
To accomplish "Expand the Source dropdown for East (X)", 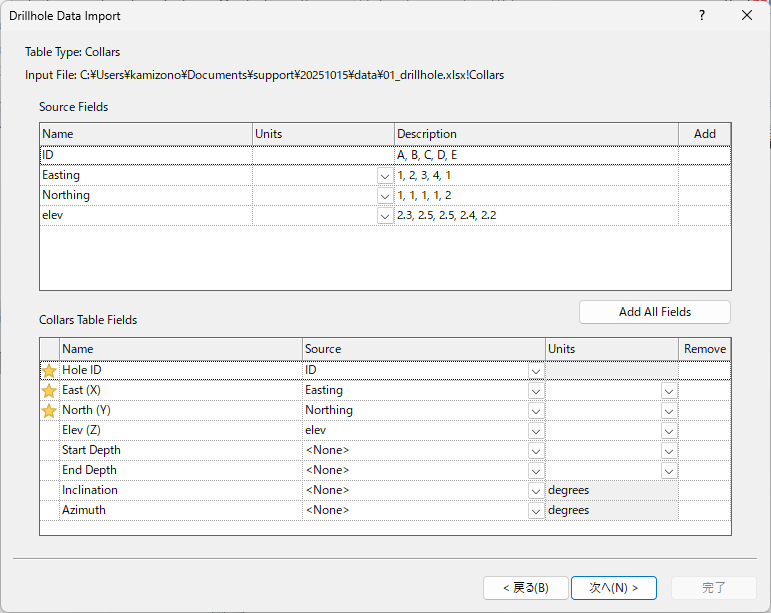I will point(536,391).
